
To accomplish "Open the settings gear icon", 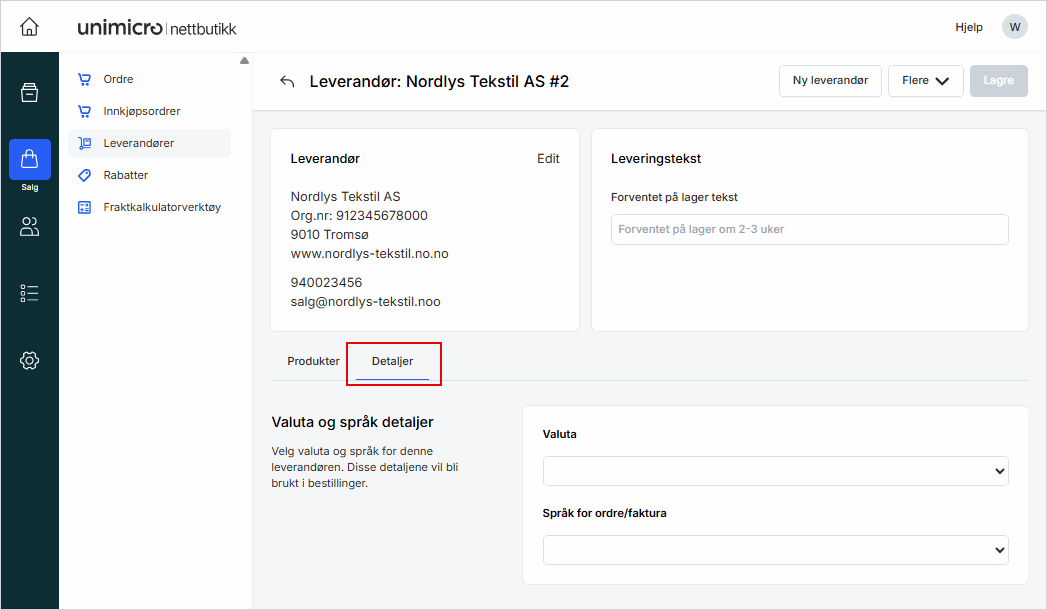I will click(x=29, y=360).
